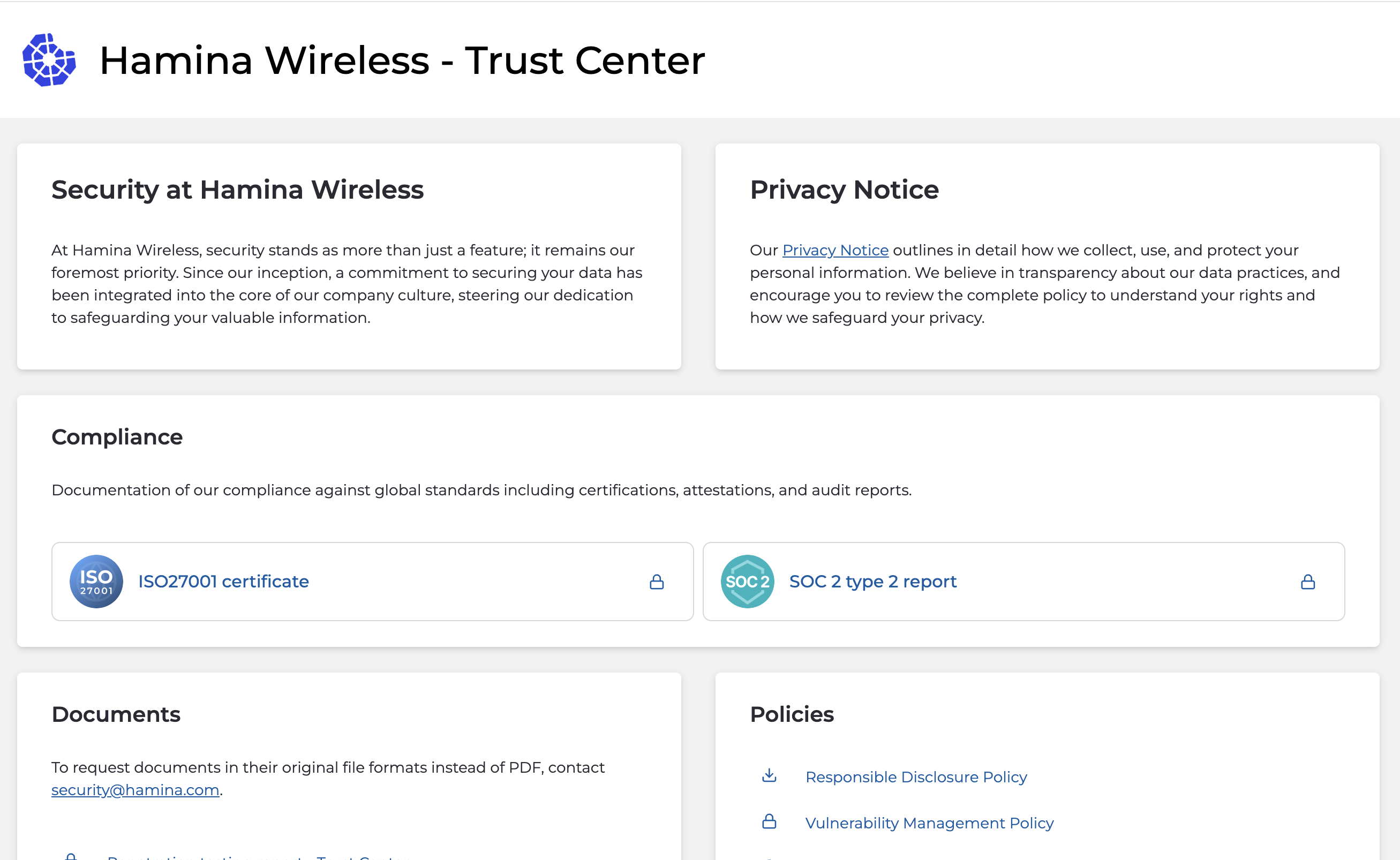Click the Hamina Wireless - Trust Center title
Image resolution: width=1400 pixels, height=860 pixels.
point(402,61)
